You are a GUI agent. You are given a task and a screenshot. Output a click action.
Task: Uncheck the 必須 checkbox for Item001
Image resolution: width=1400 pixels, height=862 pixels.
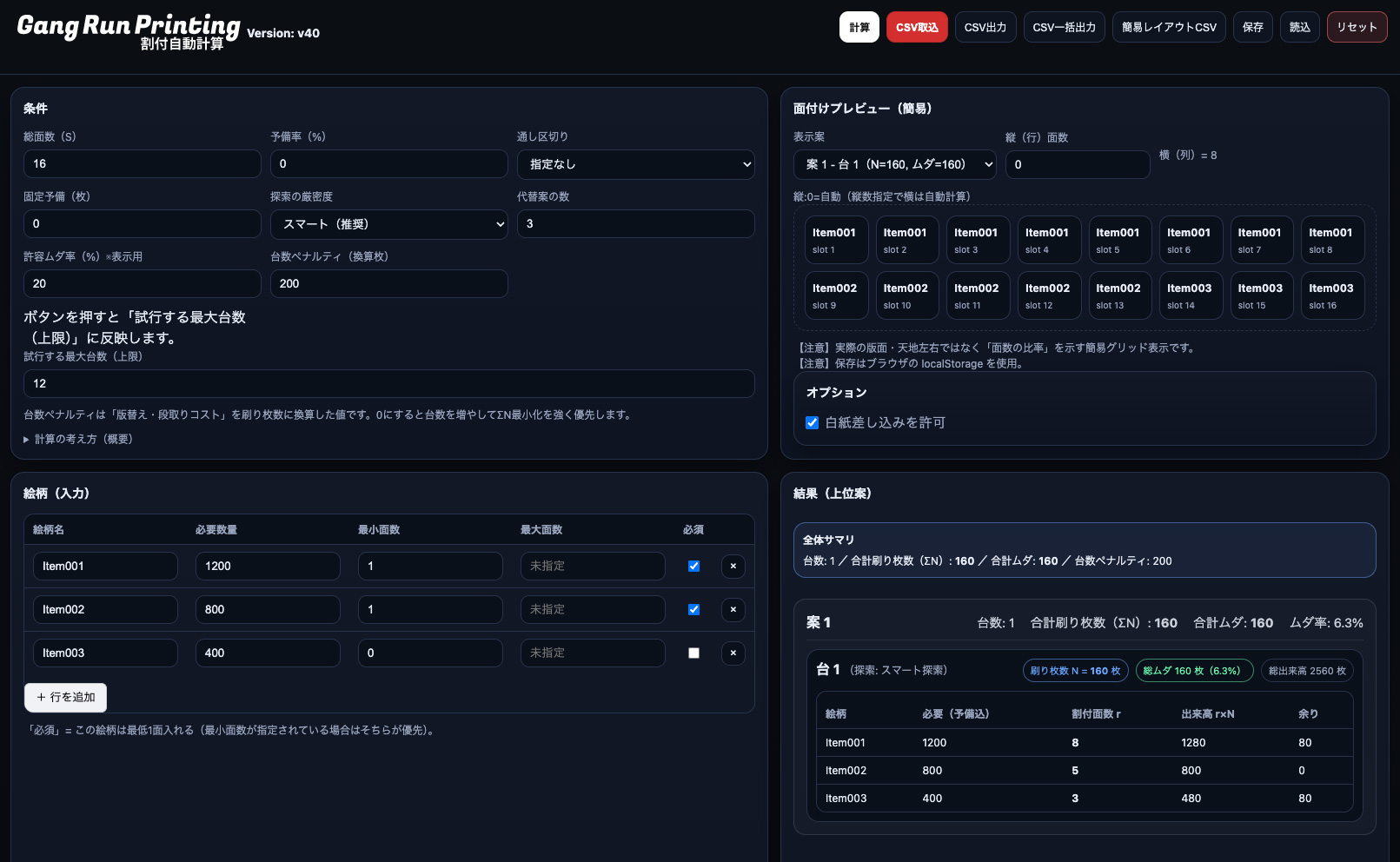[693, 566]
